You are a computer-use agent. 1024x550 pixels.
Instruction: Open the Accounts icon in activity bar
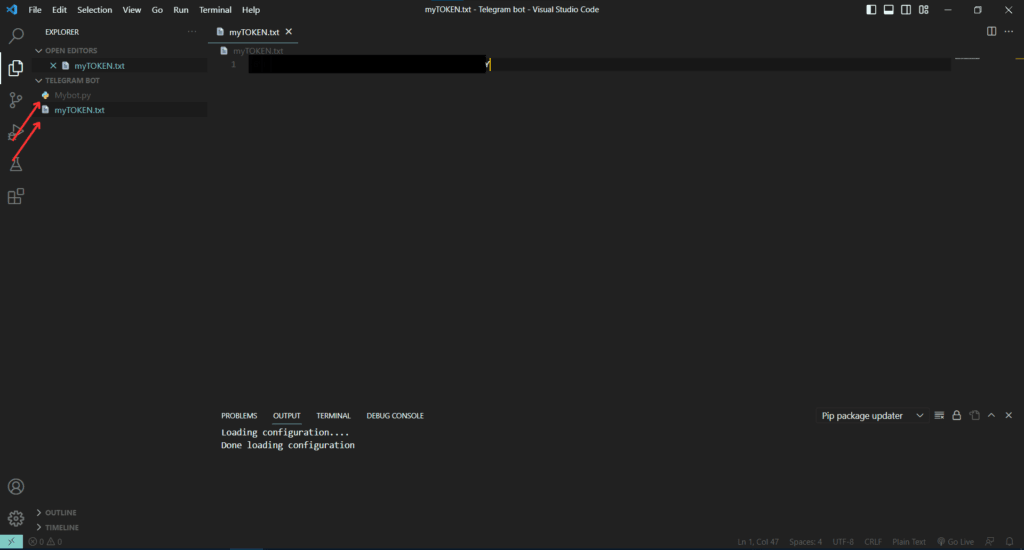pos(16,487)
